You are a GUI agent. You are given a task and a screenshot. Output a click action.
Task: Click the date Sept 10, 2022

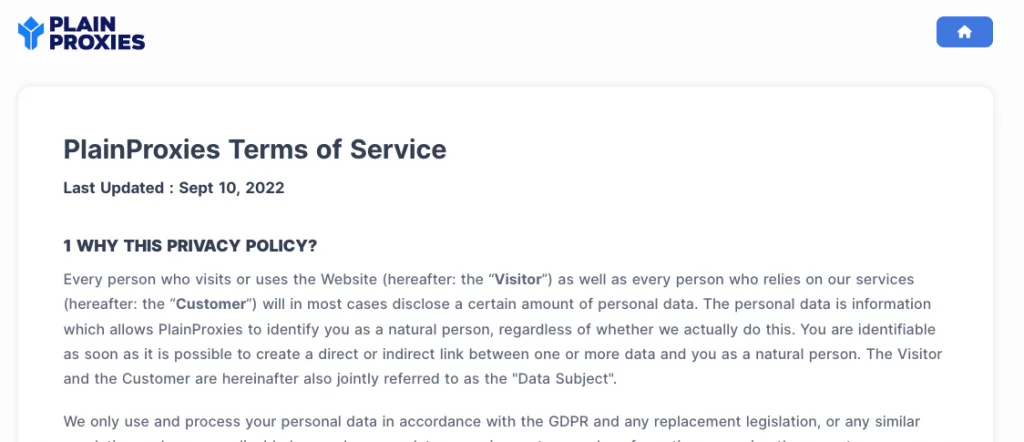click(x=232, y=188)
